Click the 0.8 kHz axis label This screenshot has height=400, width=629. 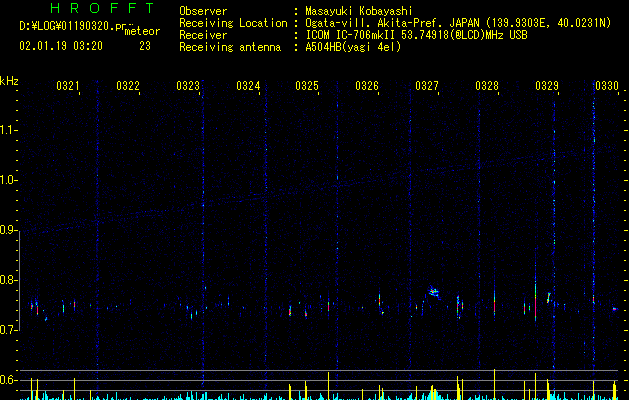pos(7,280)
